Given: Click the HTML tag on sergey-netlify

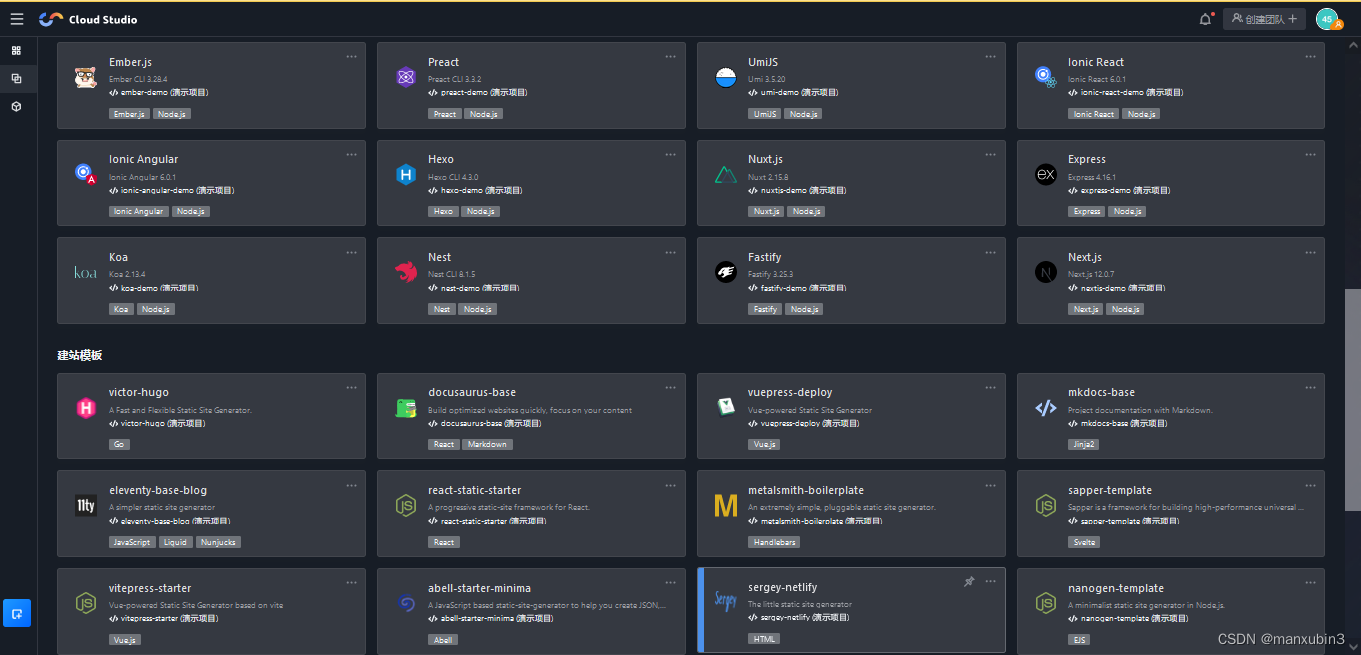Looking at the screenshot, I should [763, 638].
